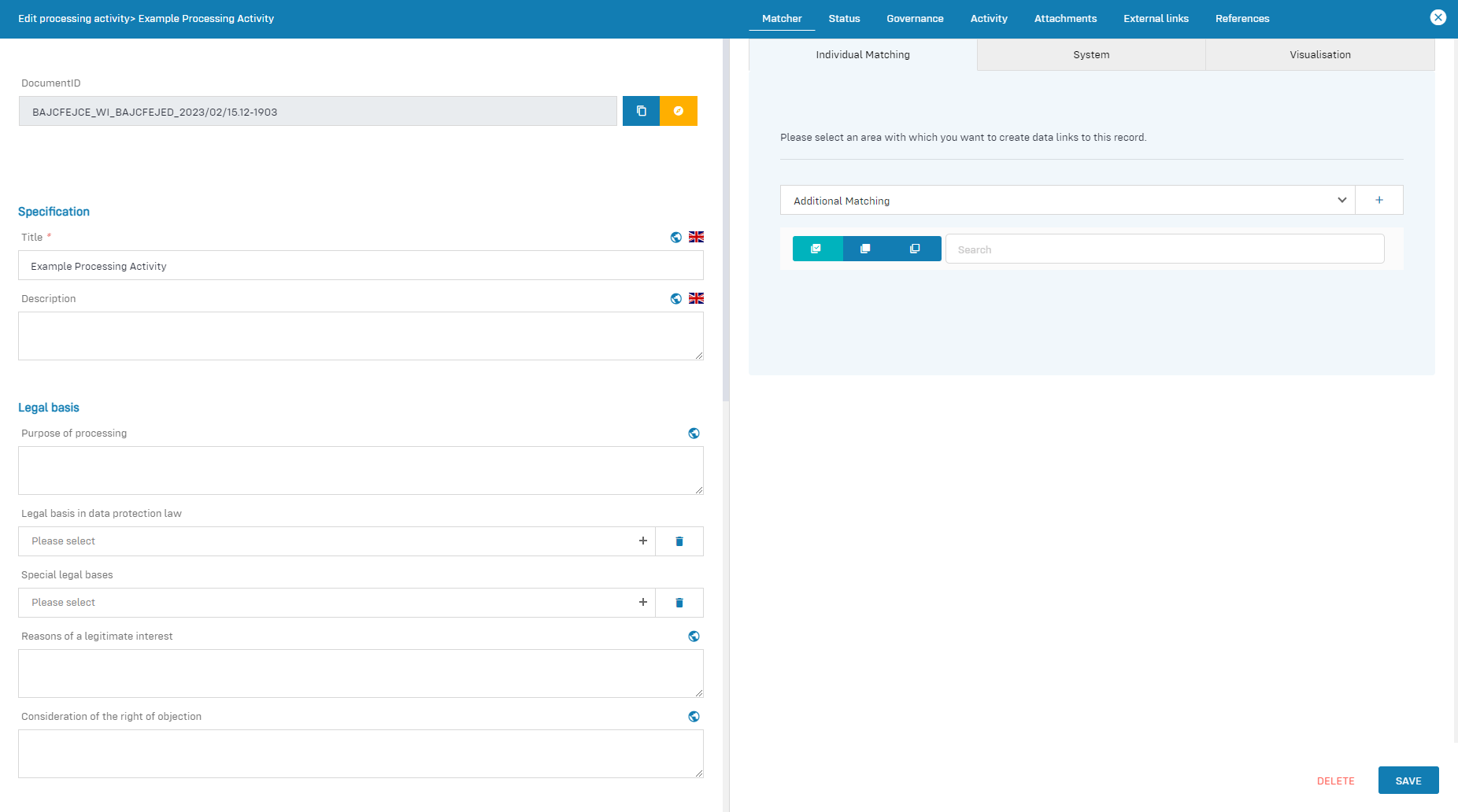
Task: Switch to the Governance tab
Action: [x=915, y=19]
